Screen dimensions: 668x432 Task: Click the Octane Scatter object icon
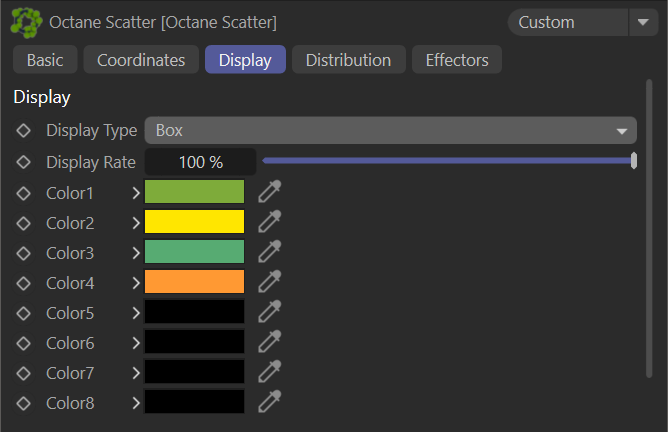26,21
